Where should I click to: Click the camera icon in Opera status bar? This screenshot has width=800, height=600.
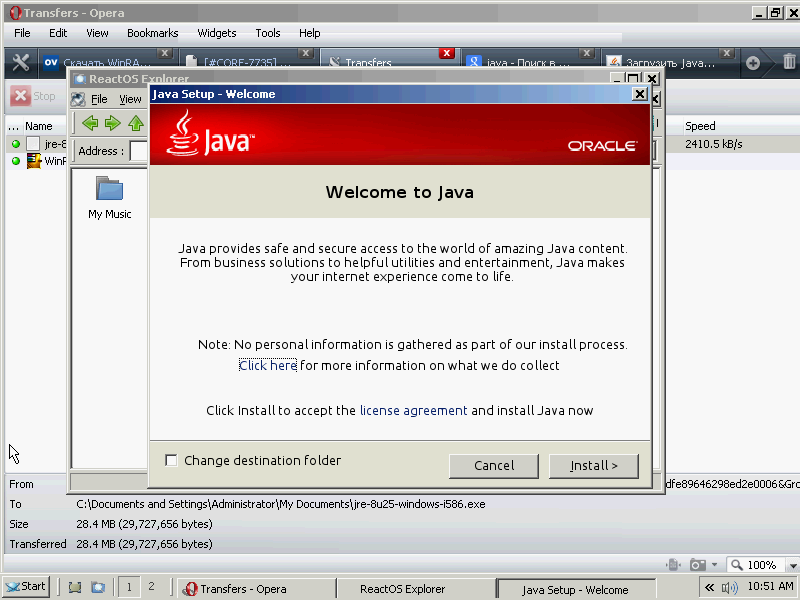tap(697, 565)
